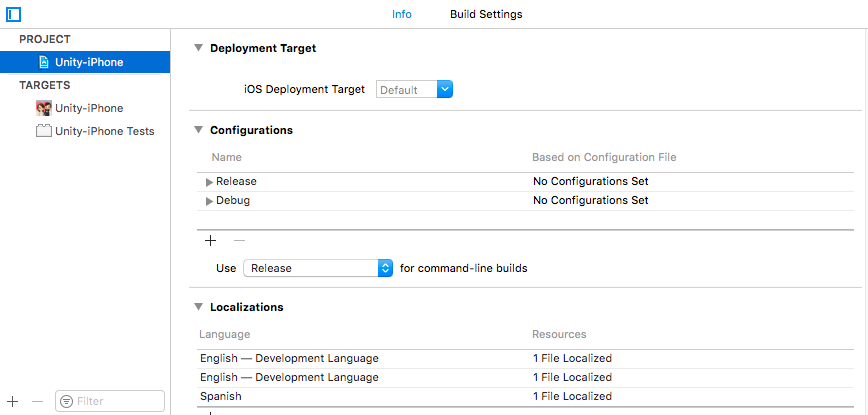The width and height of the screenshot is (868, 415).
Task: Switch to the Info tab
Action: click(402, 15)
